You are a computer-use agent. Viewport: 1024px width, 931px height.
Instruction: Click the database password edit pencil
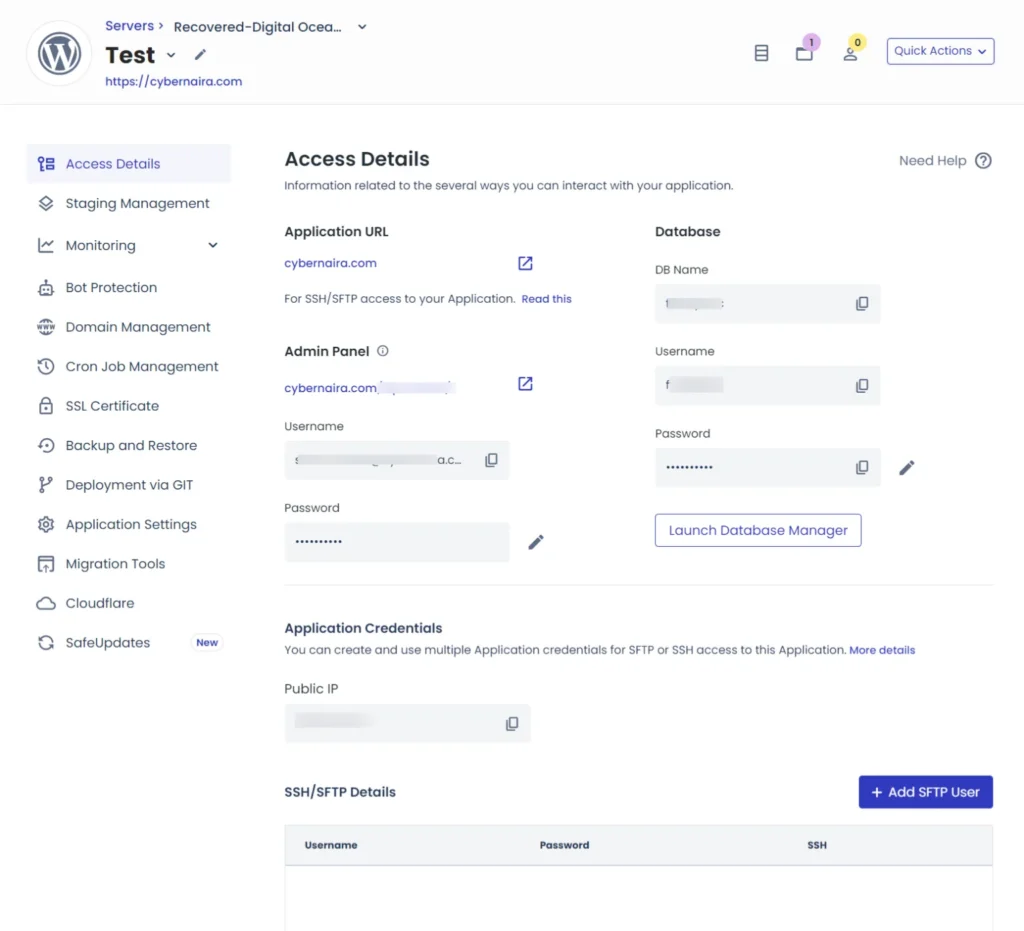click(x=907, y=467)
